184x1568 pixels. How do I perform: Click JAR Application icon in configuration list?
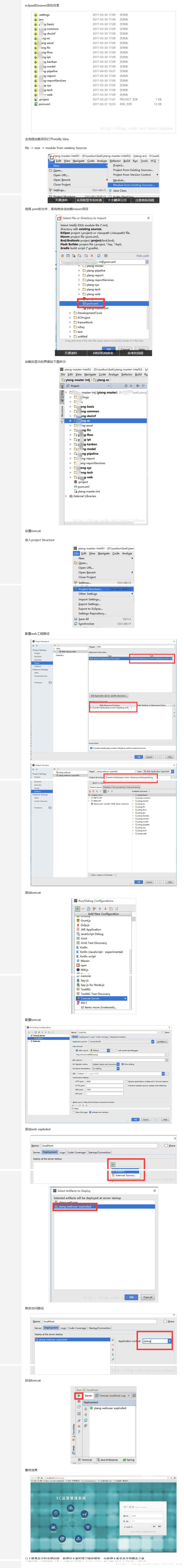(78, 930)
